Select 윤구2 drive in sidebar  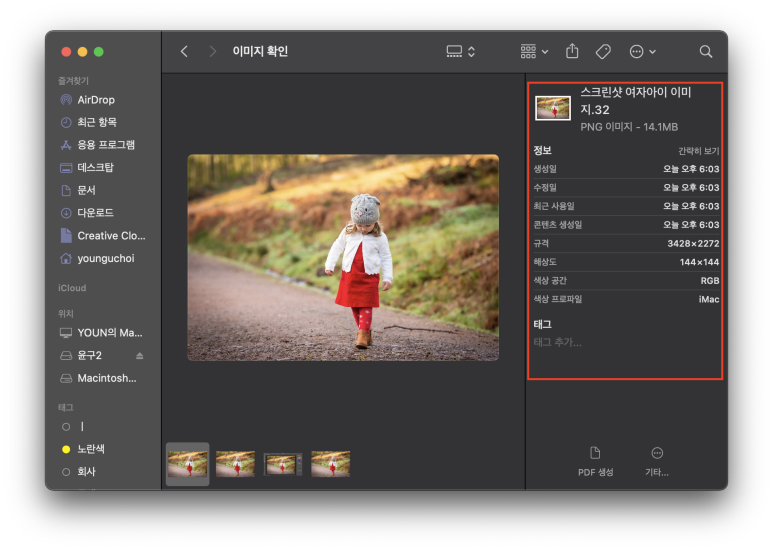[81, 355]
